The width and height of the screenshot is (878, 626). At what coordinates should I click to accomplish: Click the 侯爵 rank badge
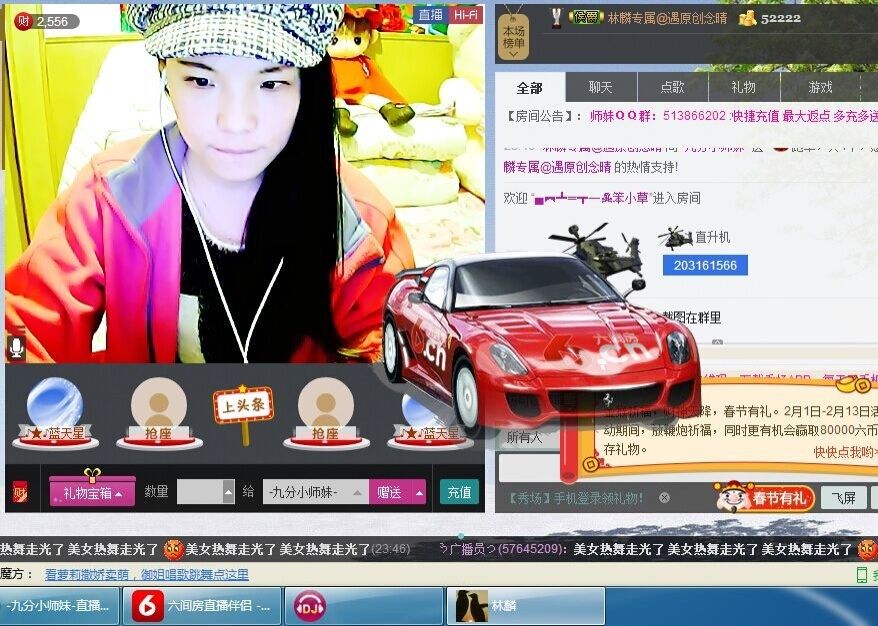point(586,18)
